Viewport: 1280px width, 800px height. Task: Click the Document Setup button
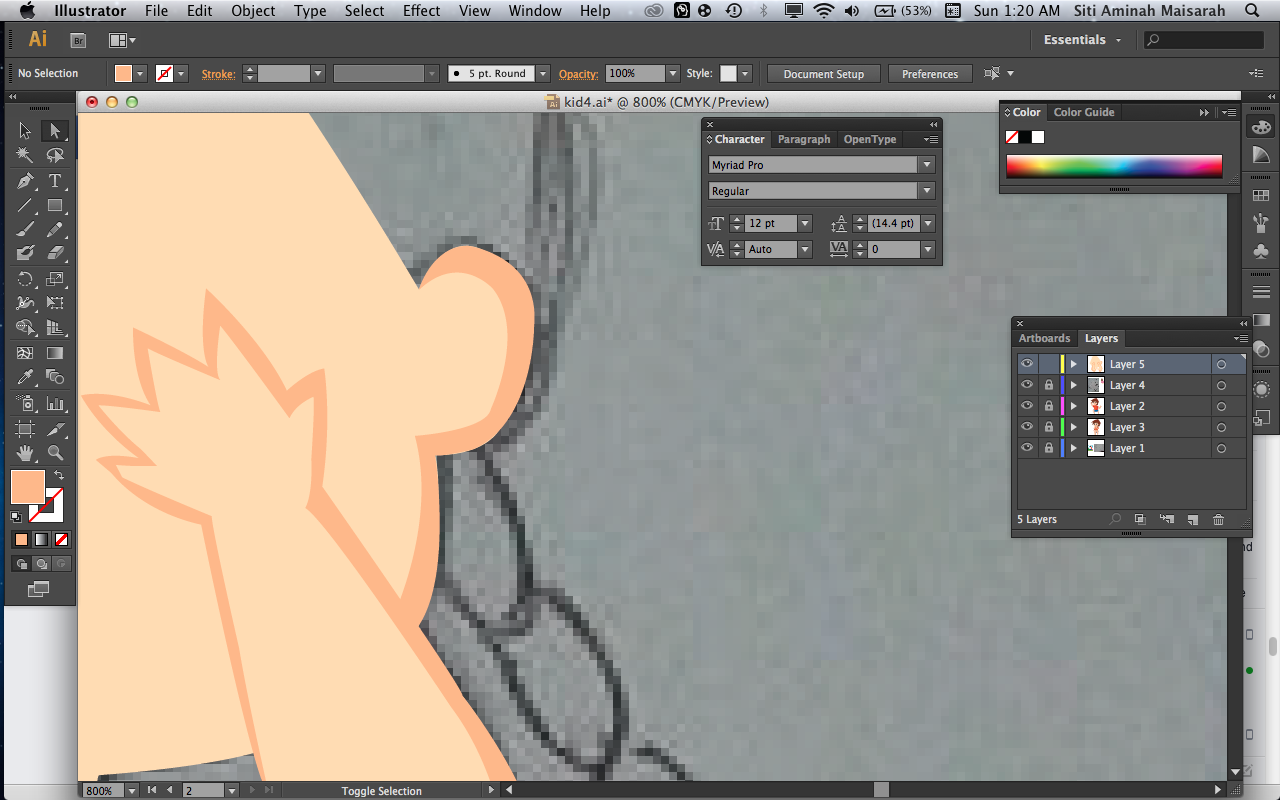coord(823,74)
